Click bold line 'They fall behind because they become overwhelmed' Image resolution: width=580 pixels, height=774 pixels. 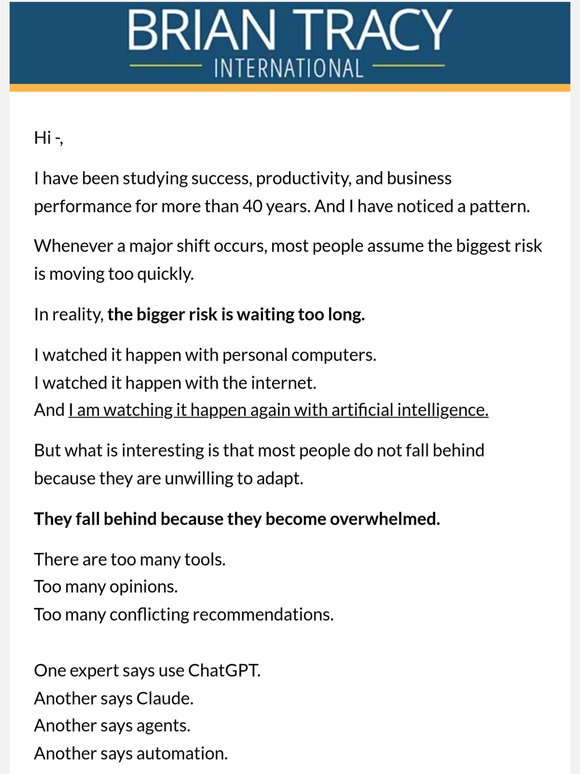tap(237, 519)
